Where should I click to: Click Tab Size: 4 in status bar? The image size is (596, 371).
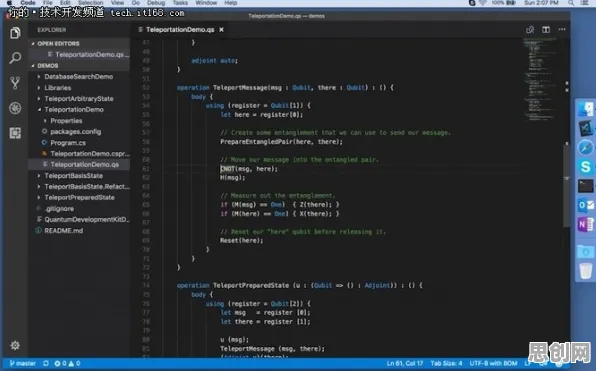446,363
